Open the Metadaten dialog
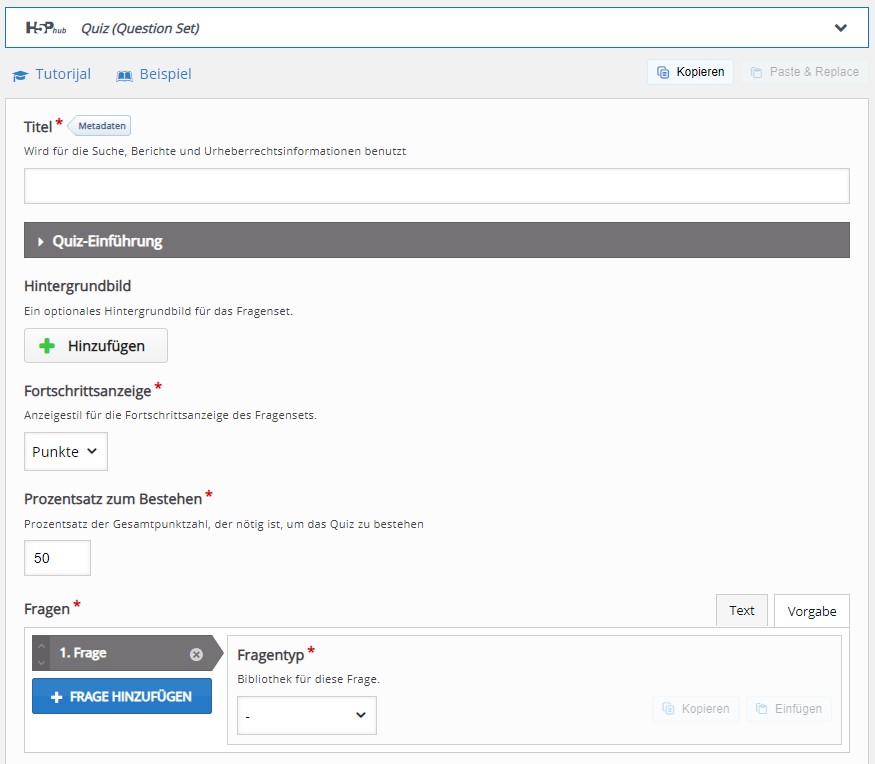Screen dimensions: 875x764 [x=100, y=126]
